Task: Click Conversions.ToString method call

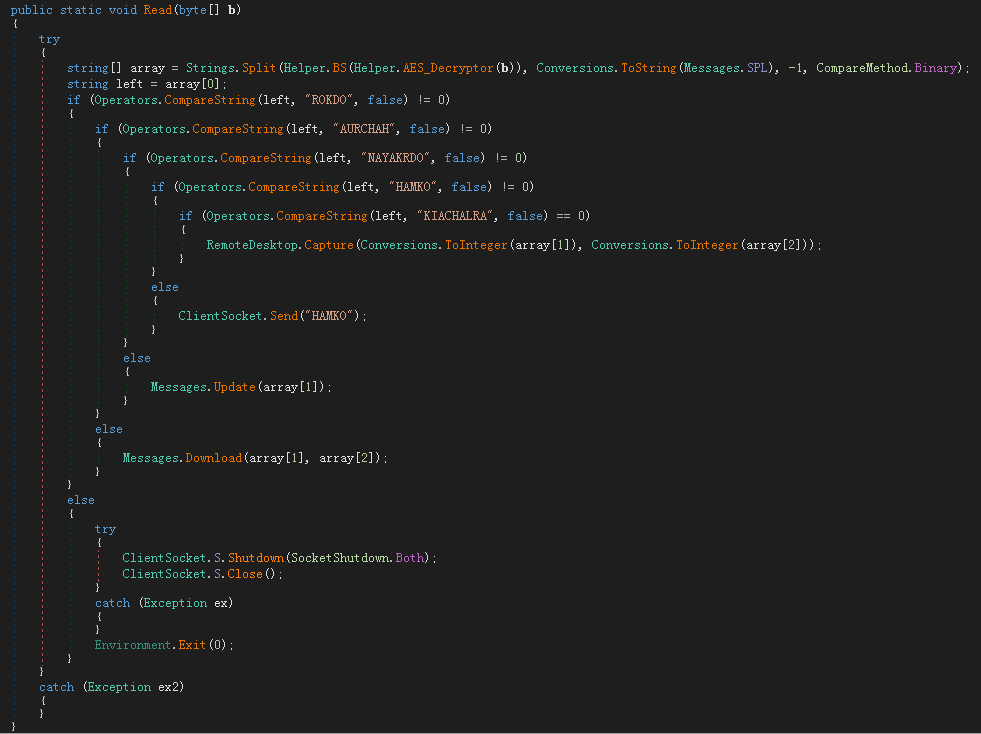Action: click(x=649, y=68)
